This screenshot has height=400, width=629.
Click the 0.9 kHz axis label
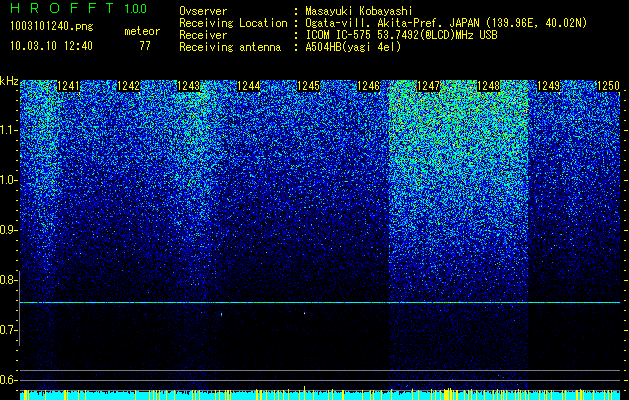click(8, 230)
